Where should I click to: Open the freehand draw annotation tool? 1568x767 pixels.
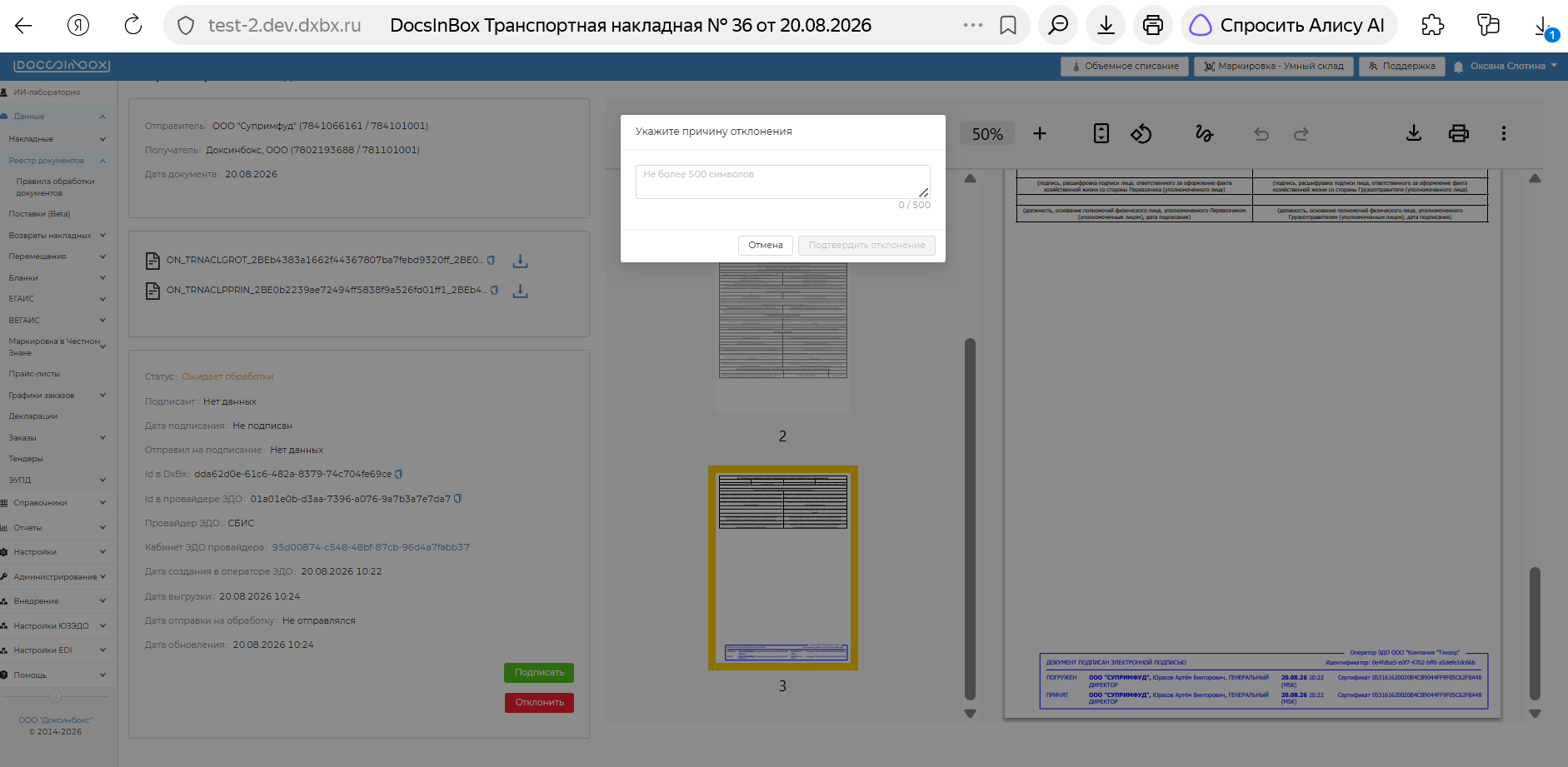(1204, 133)
